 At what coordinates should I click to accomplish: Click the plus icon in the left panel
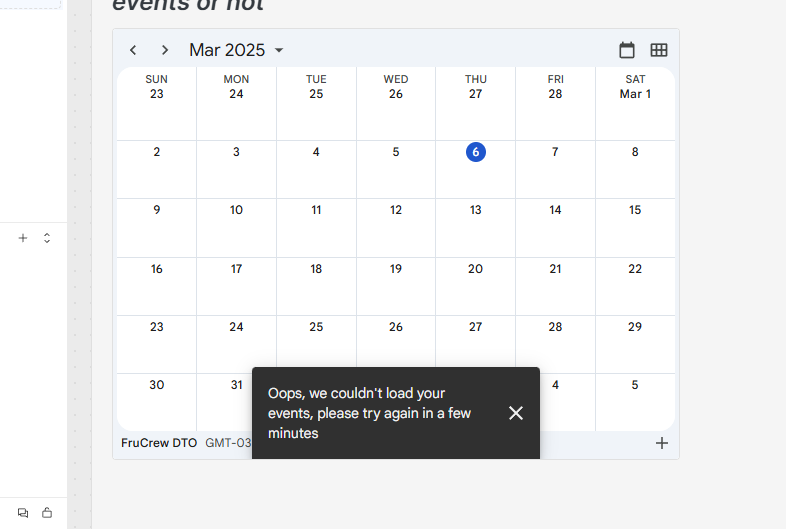(x=23, y=238)
